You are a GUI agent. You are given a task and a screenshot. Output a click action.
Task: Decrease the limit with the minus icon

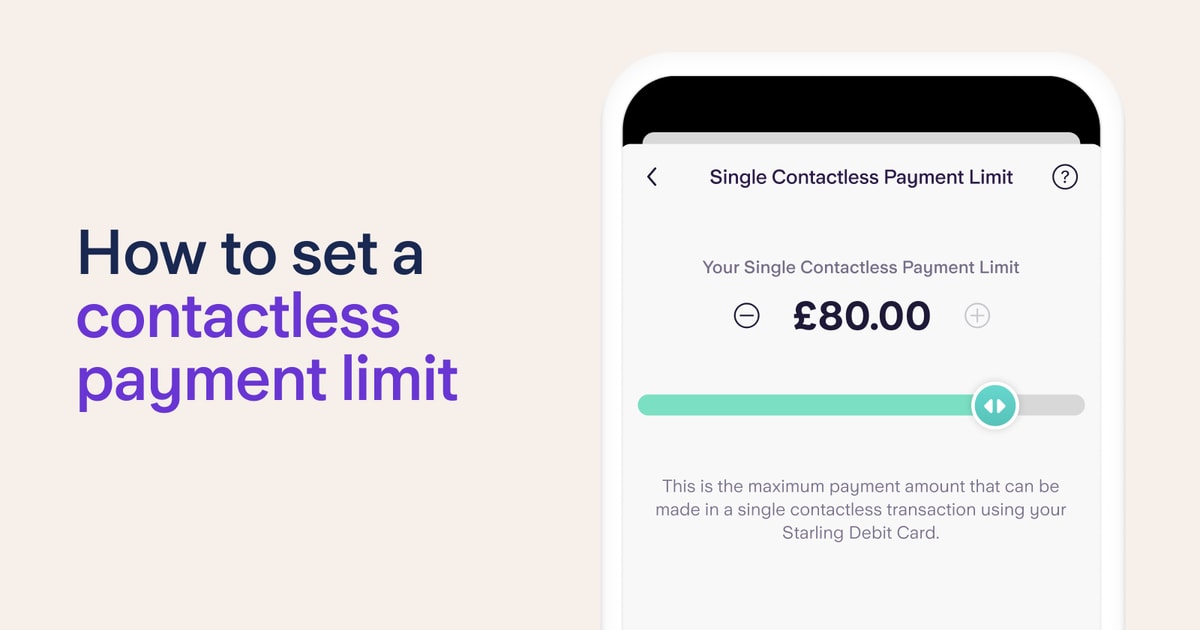pos(747,316)
